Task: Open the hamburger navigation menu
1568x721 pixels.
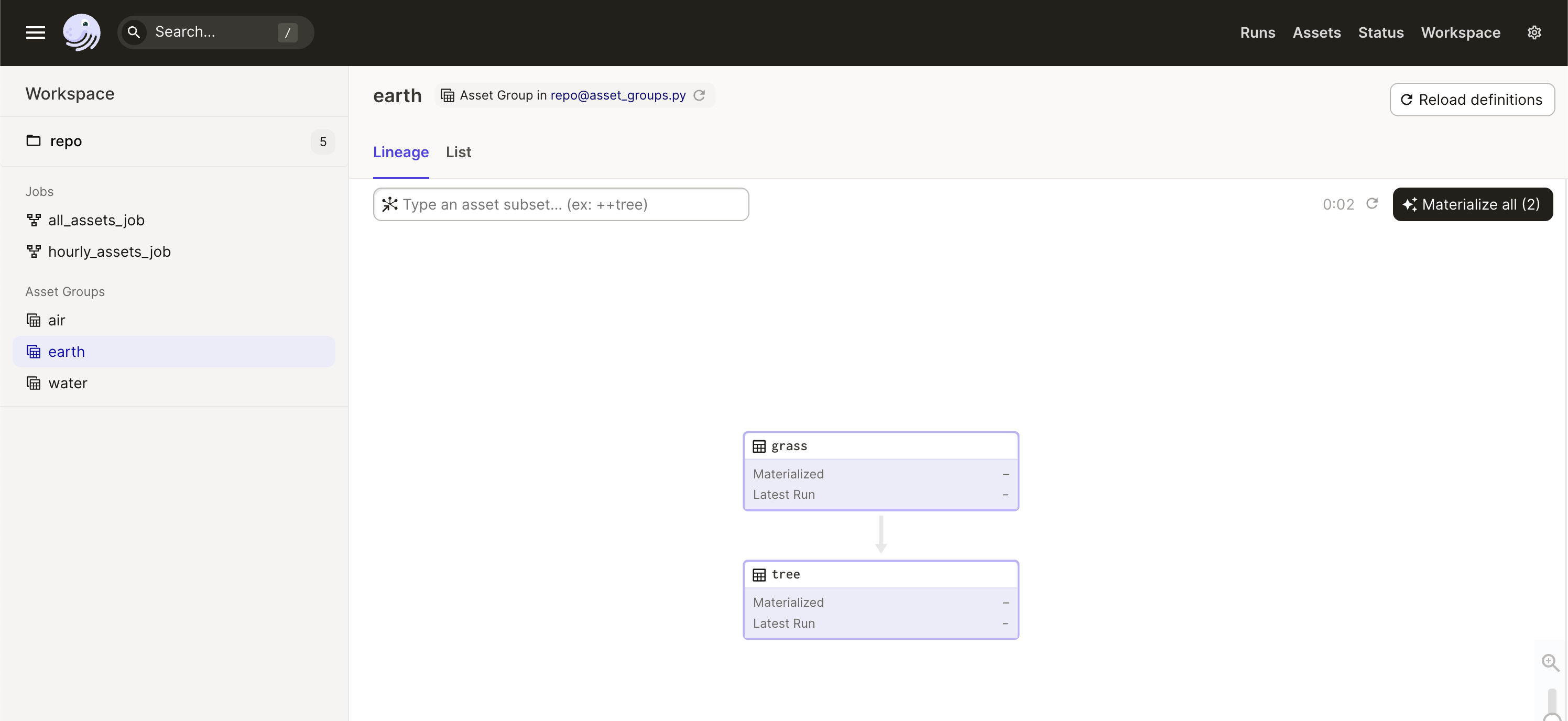Action: click(x=35, y=32)
